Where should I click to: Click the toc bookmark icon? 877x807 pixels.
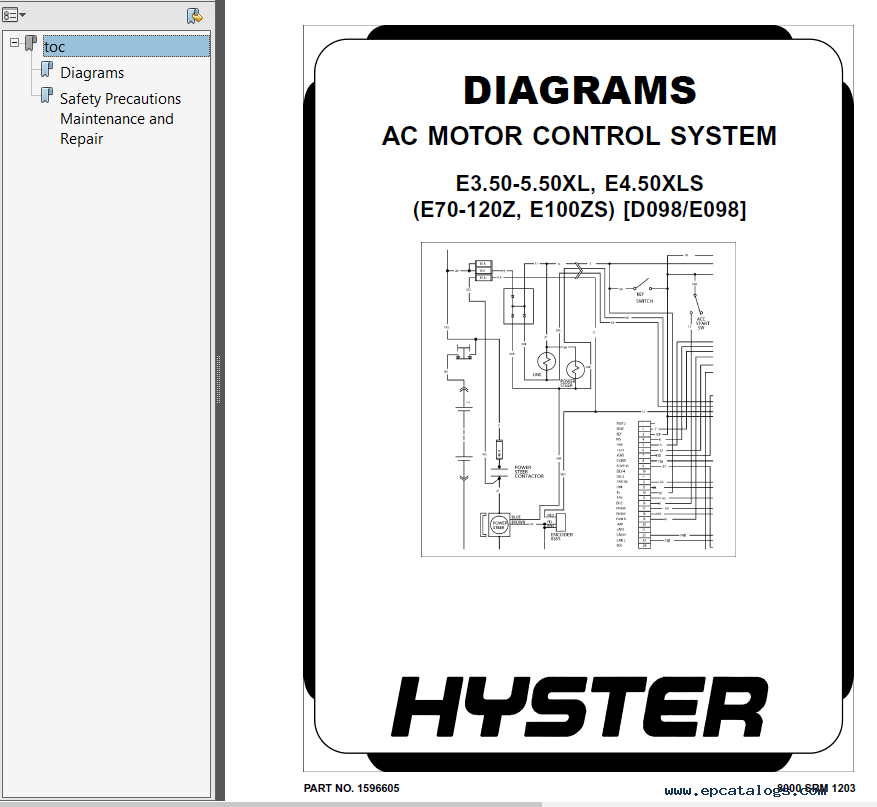click(x=31, y=44)
